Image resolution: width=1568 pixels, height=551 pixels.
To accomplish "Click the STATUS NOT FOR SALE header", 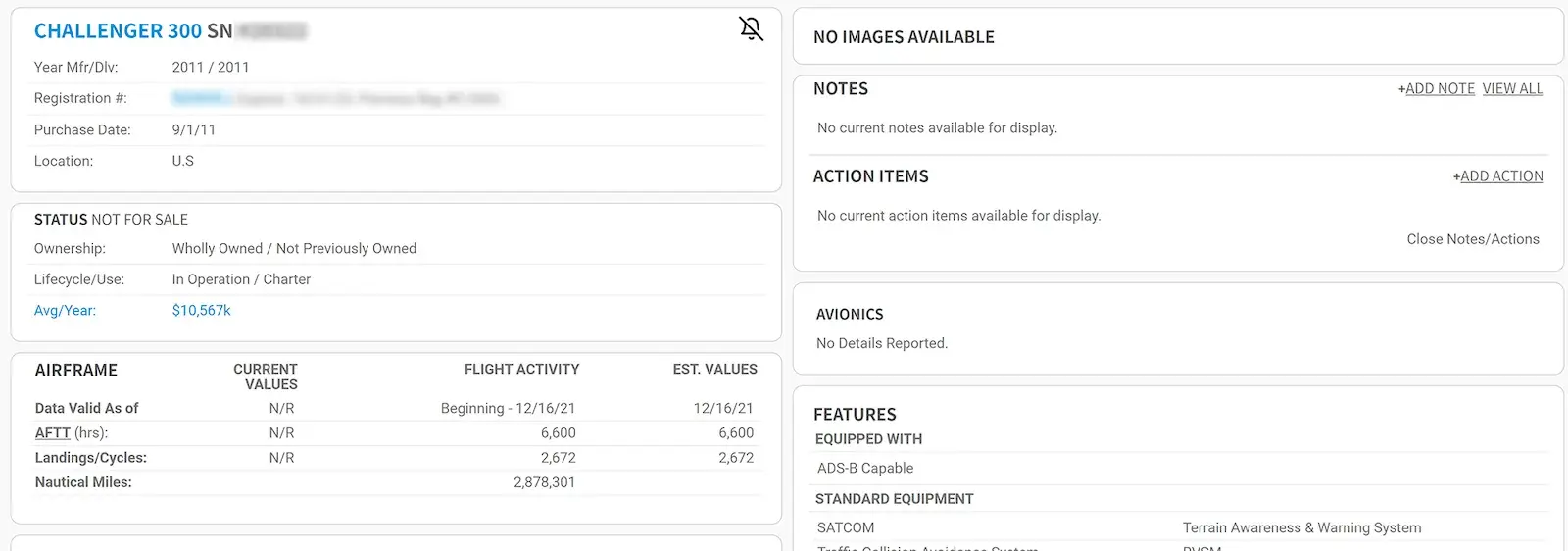I will pos(111,220).
